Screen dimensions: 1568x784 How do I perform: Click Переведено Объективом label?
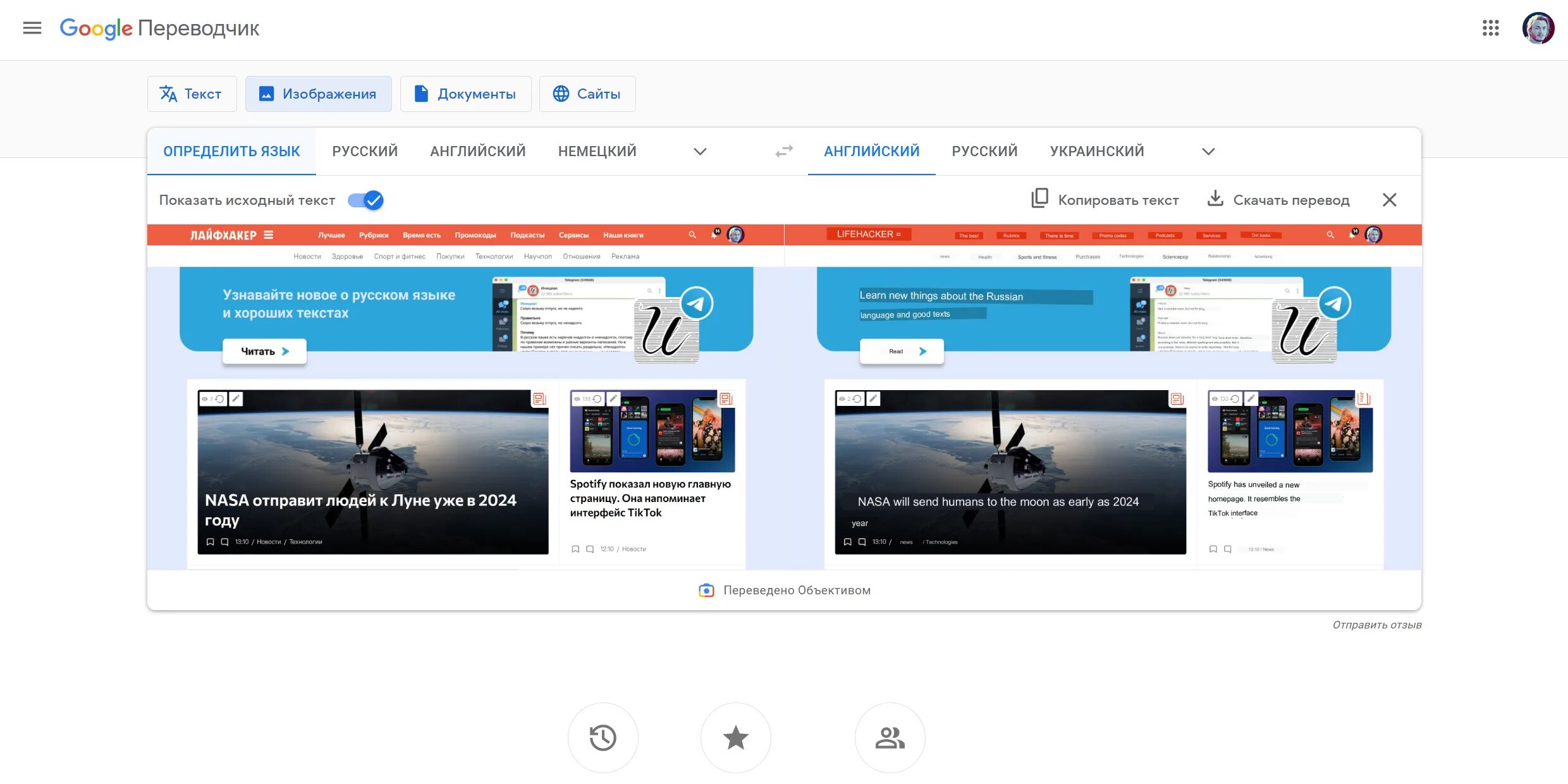(797, 591)
